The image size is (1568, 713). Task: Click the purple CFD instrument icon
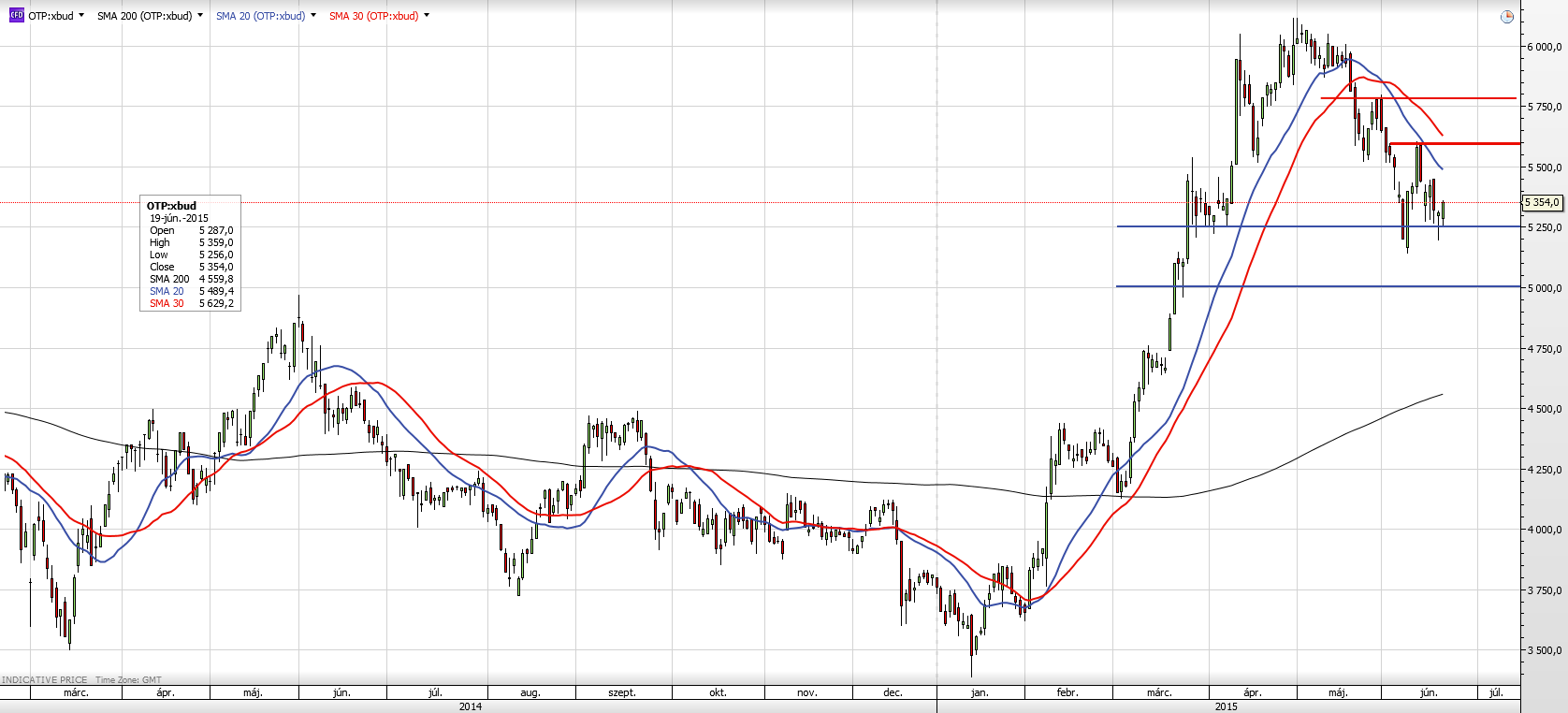(16, 16)
